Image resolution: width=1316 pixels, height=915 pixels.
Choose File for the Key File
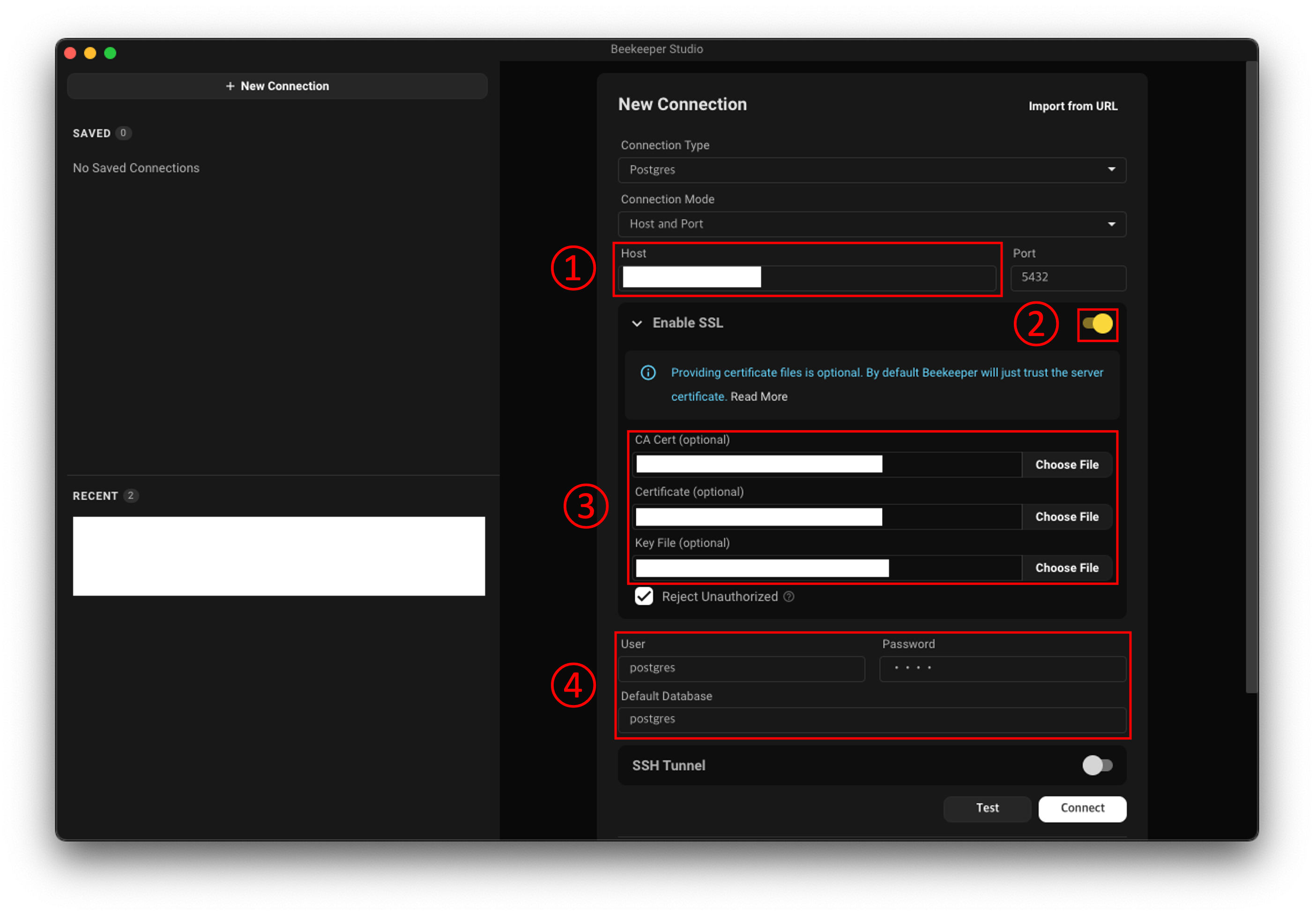click(1066, 568)
